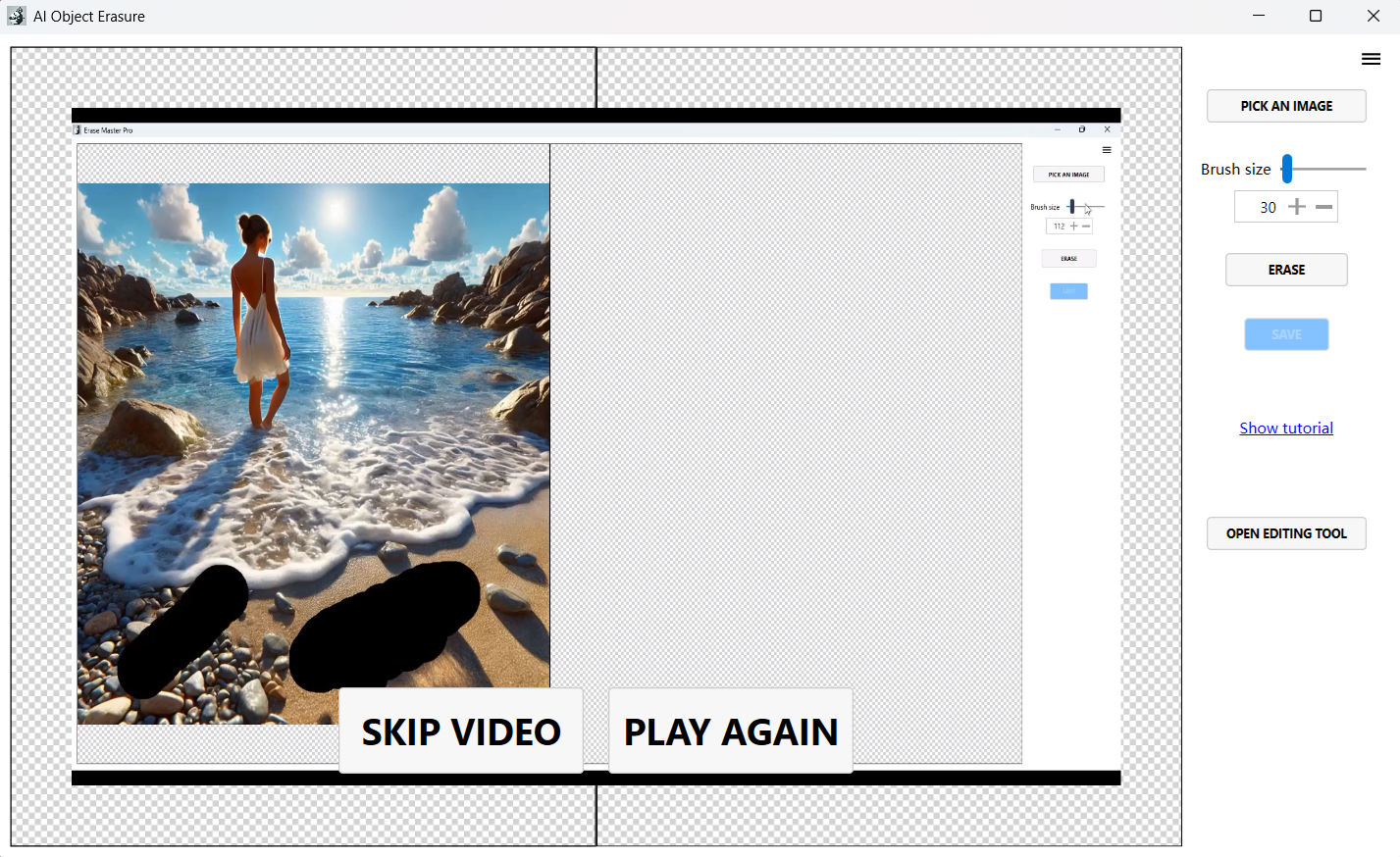Click the ERASE button
The width and height of the screenshot is (1400, 857).
(1286, 270)
